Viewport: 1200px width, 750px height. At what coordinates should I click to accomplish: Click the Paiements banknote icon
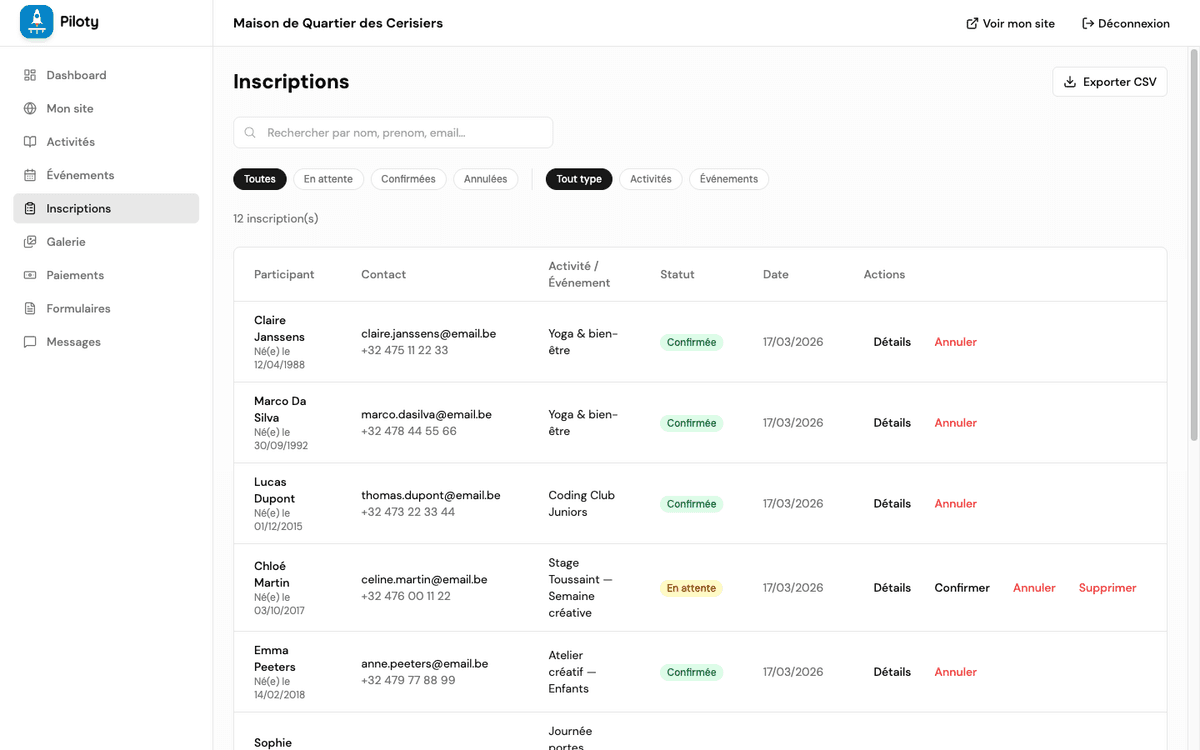click(30, 275)
